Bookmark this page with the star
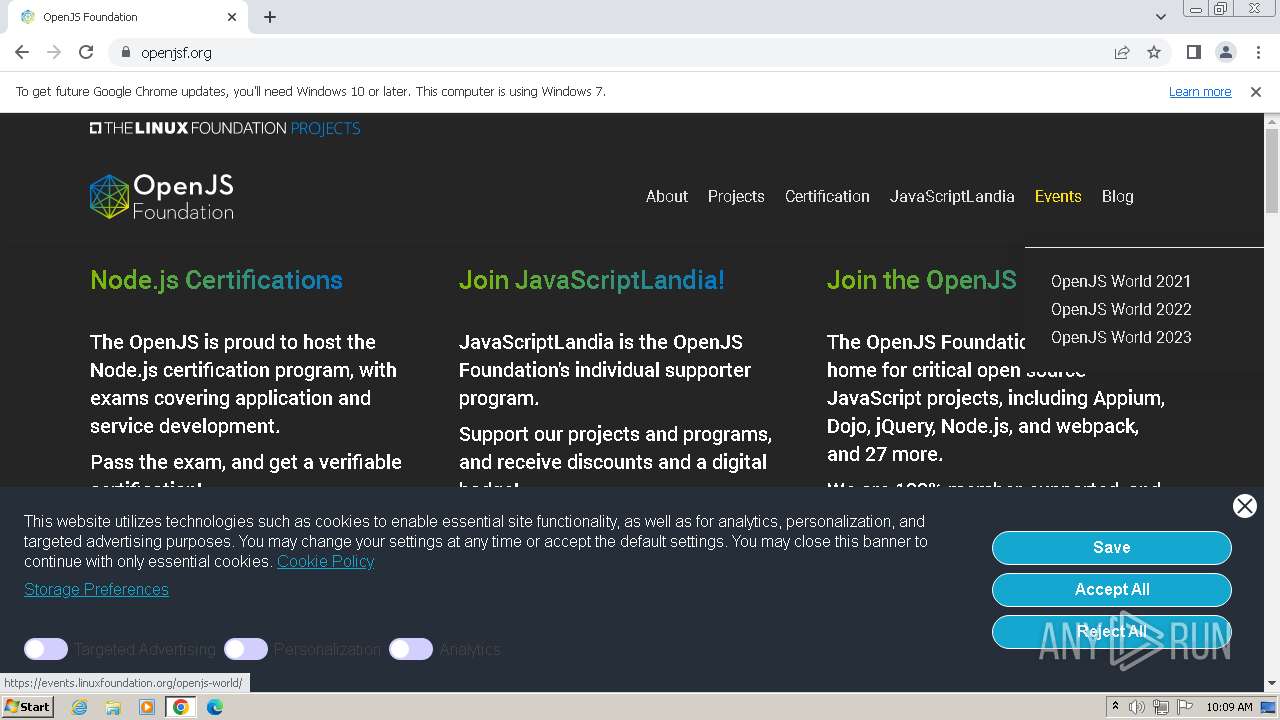The image size is (1280, 720). (x=1154, y=53)
